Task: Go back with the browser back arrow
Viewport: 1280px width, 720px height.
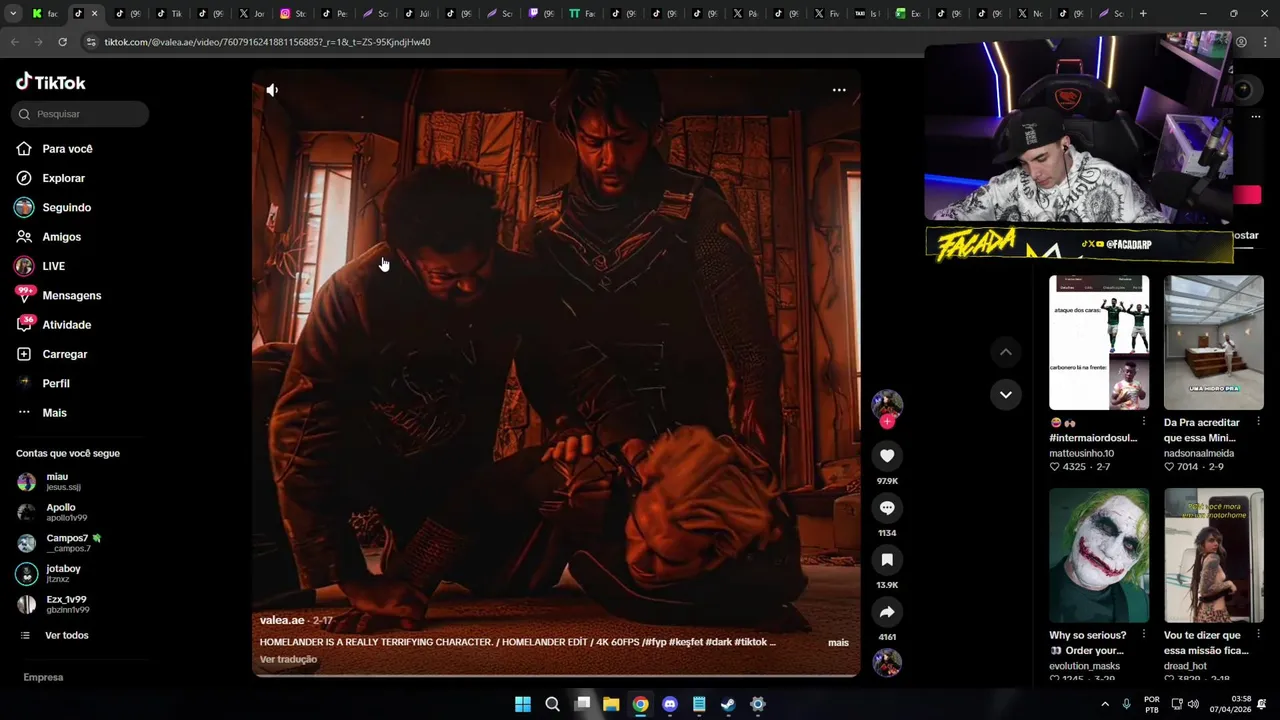Action: (14, 42)
